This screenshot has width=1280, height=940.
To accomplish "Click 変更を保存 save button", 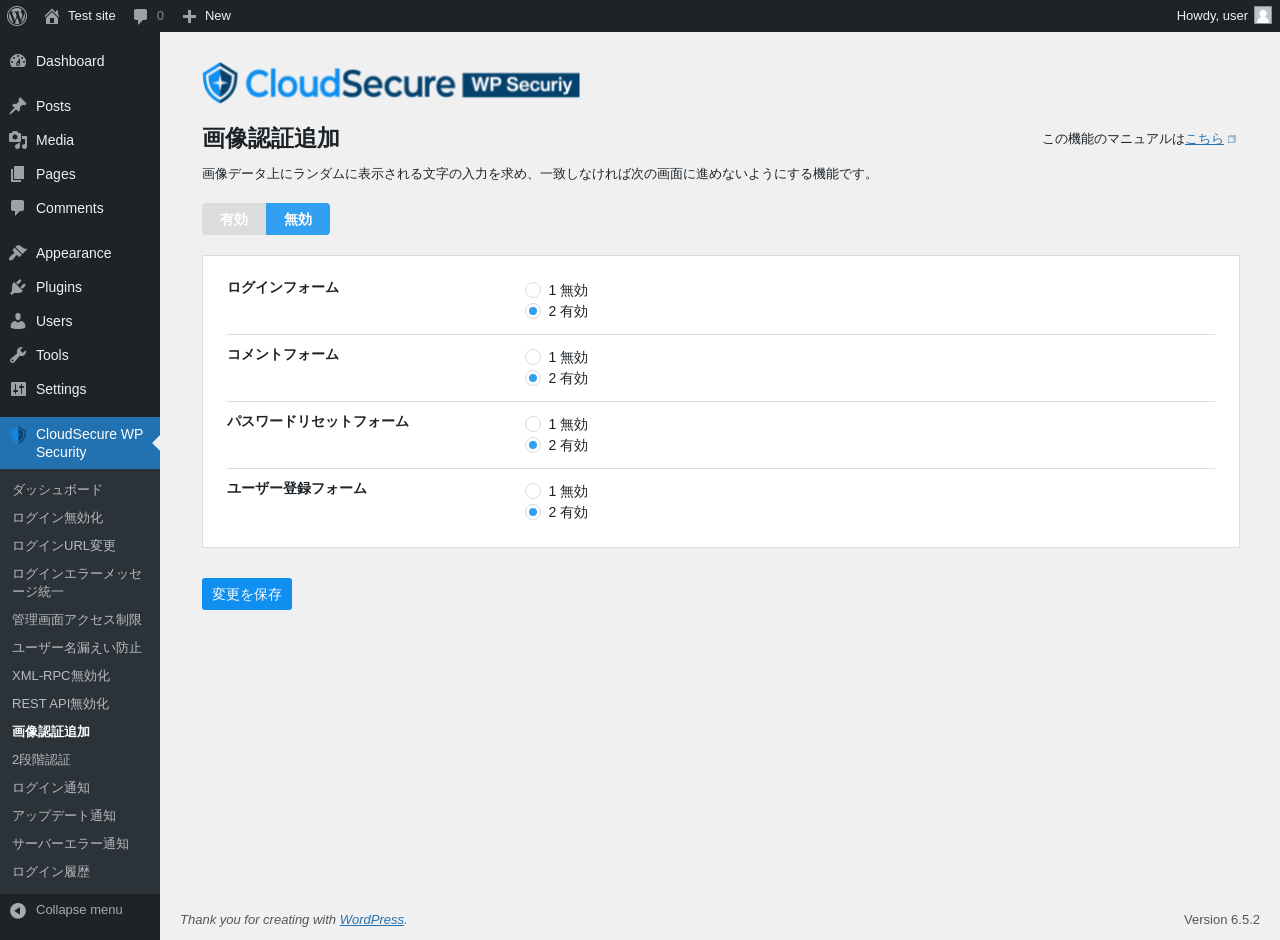I will (x=247, y=594).
